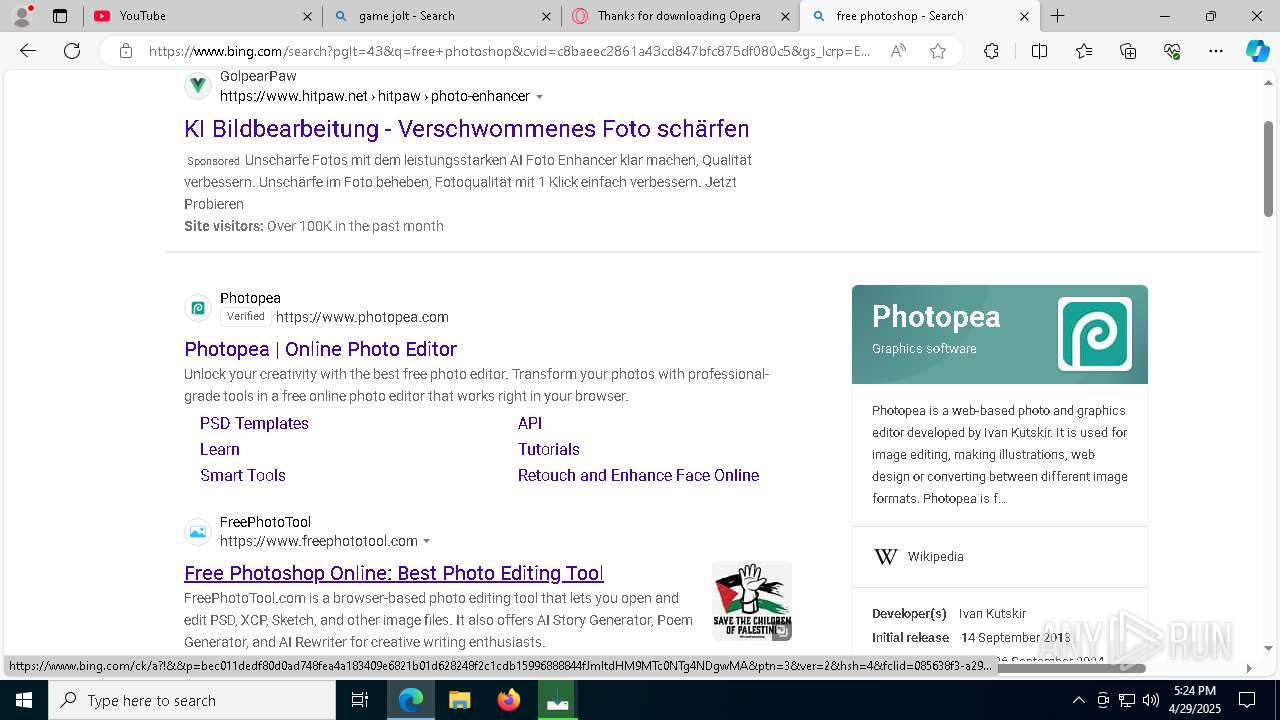The image size is (1280, 720).
Task: Click the taskbar clock showing 5:24 PM
Action: click(x=1195, y=700)
